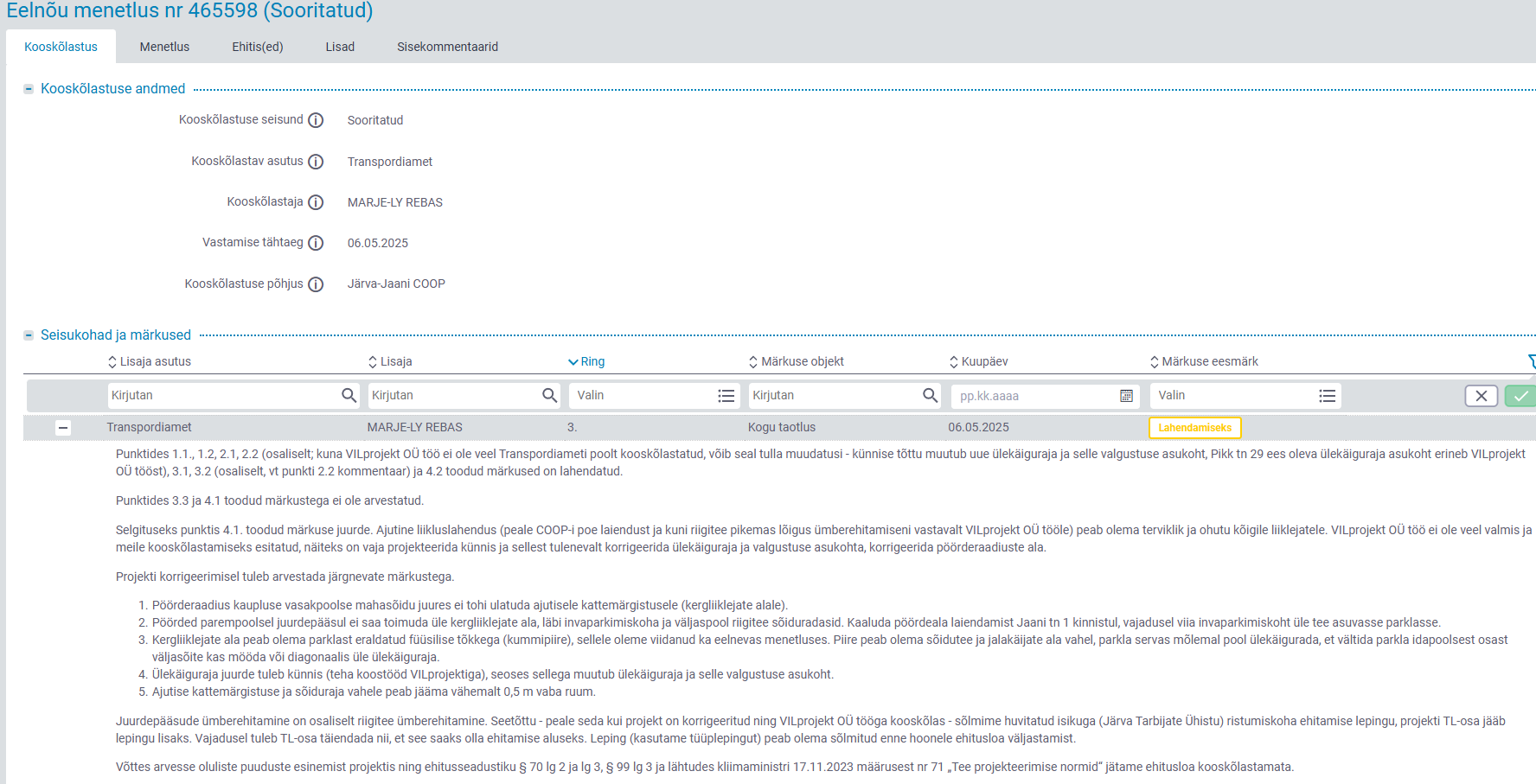The width and height of the screenshot is (1536, 784).
Task: Select 06.05.2025 under Vastamise tähtaeg
Action: tap(378, 243)
